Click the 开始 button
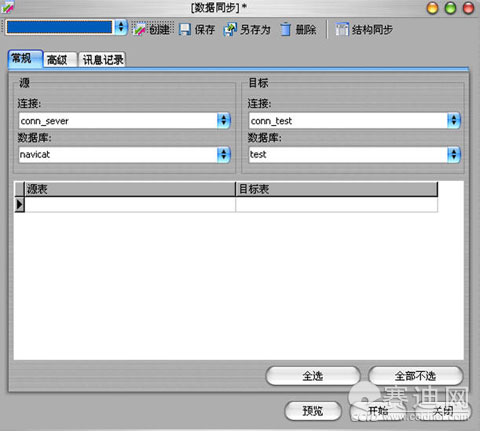 click(x=378, y=411)
